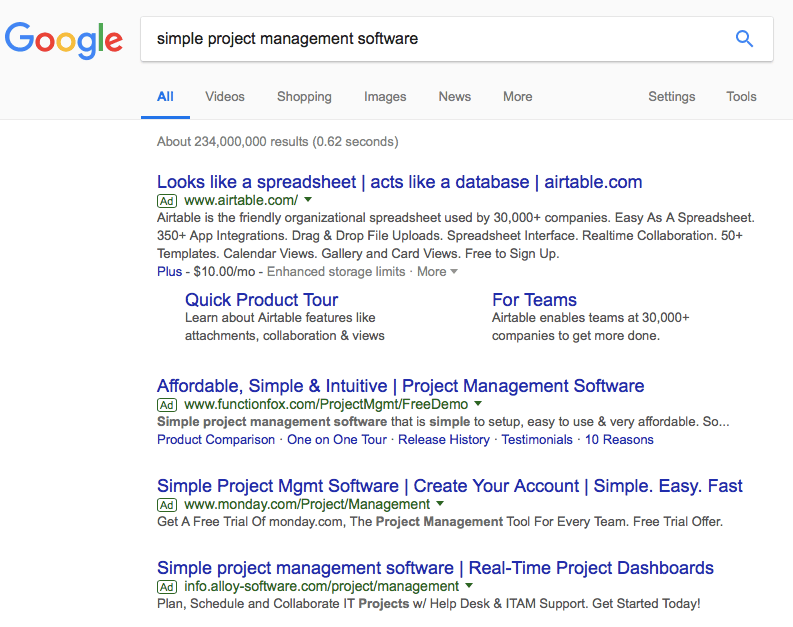The height and width of the screenshot is (627, 793).
Task: Open the Testimonials link
Action: (537, 439)
